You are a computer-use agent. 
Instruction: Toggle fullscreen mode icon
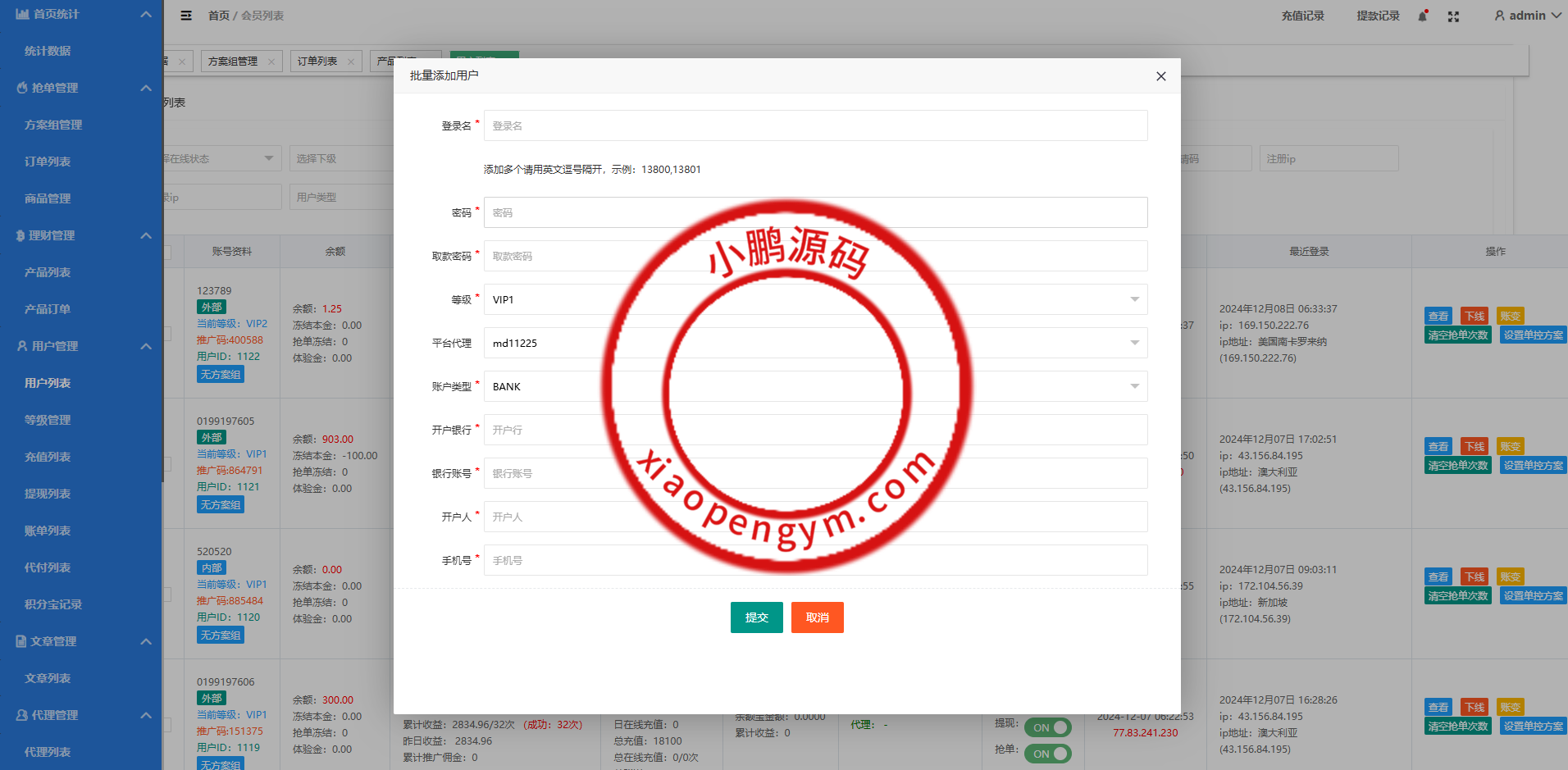point(1453,16)
